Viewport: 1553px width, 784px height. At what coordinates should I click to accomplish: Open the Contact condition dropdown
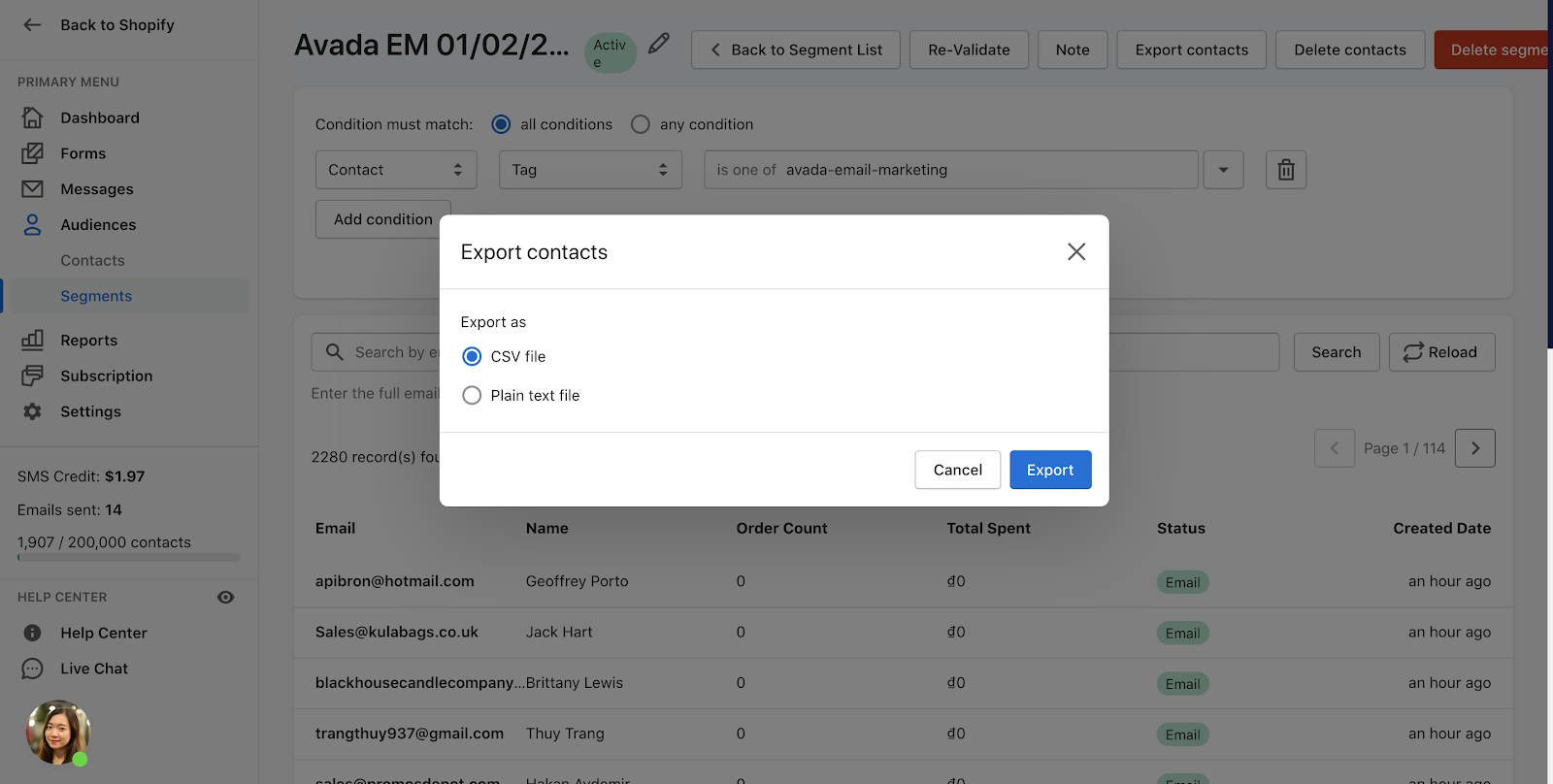tap(396, 170)
